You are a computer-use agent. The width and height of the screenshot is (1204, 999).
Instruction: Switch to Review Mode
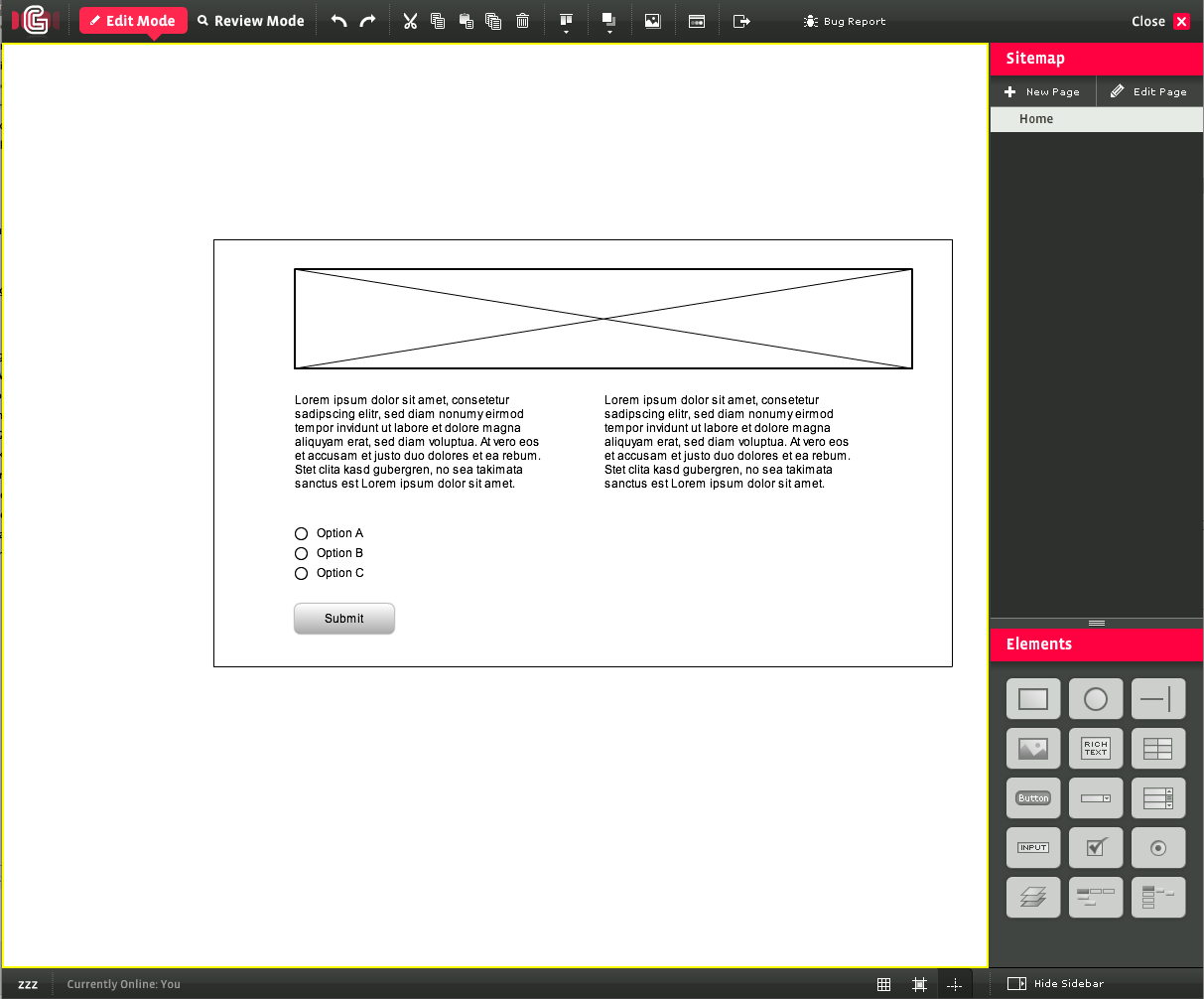251,21
